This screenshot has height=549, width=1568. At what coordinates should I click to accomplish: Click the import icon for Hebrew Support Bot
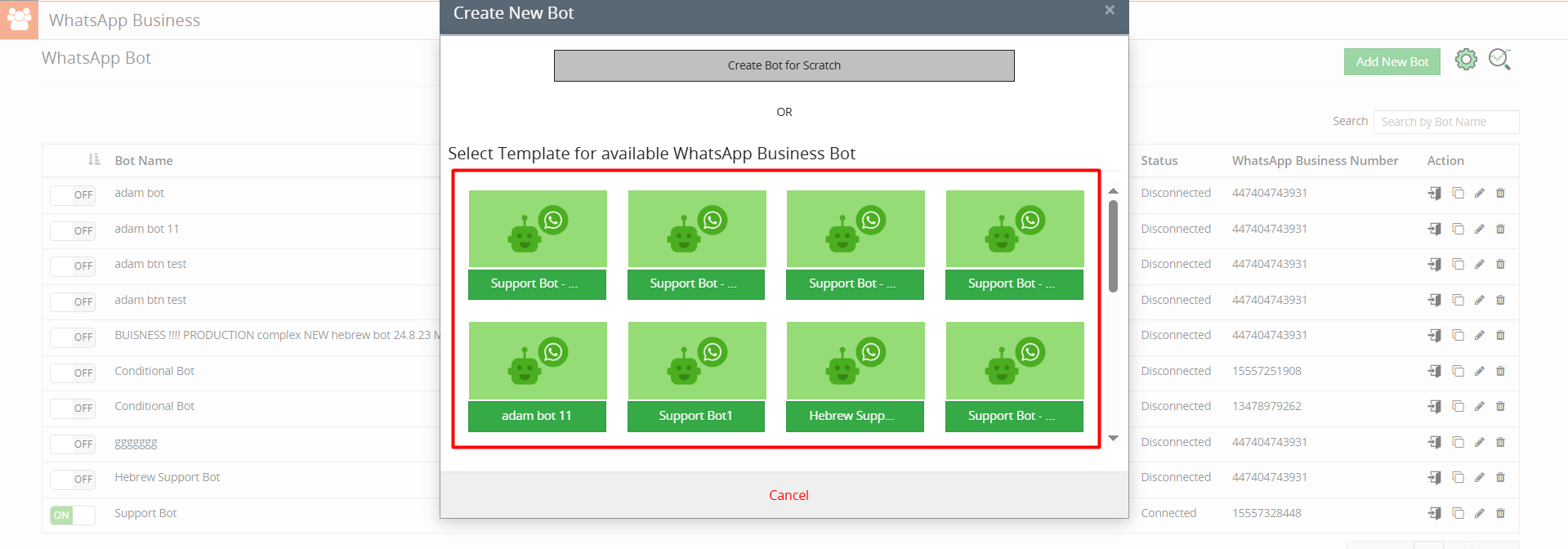1435,477
